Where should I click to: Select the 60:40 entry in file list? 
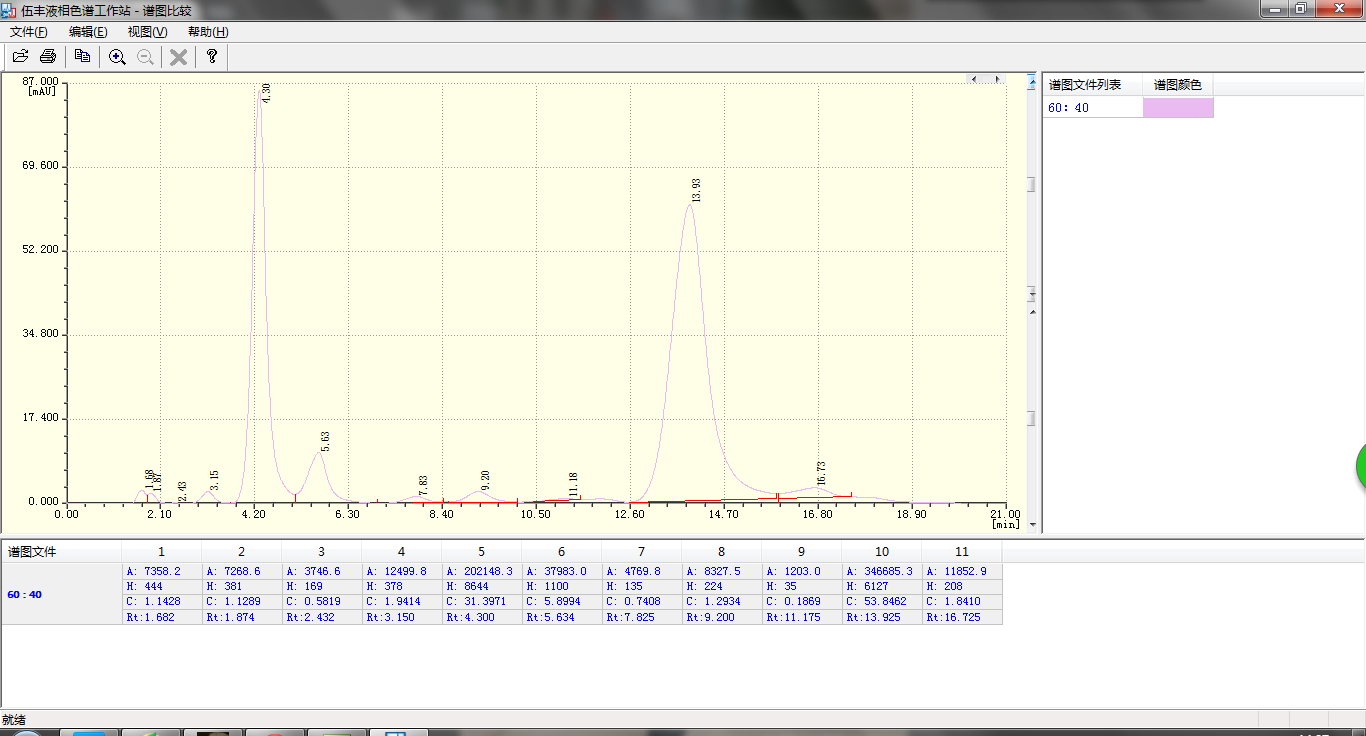1093,107
